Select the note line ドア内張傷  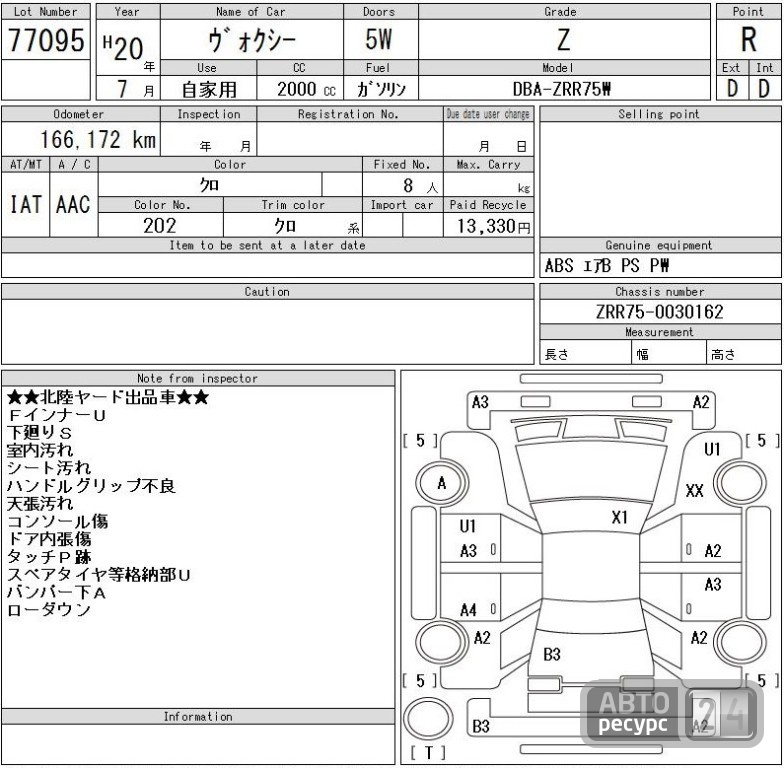49,539
